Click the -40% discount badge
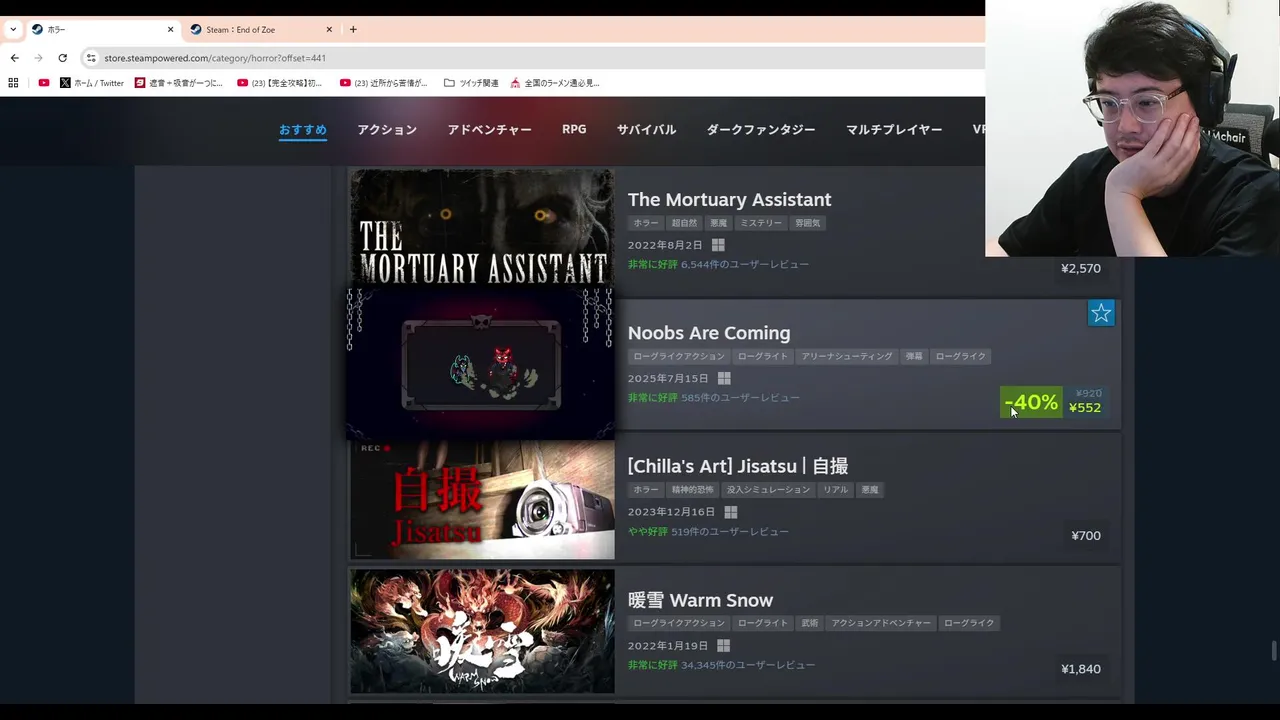Screen dimensions: 1280x720 click(1031, 402)
